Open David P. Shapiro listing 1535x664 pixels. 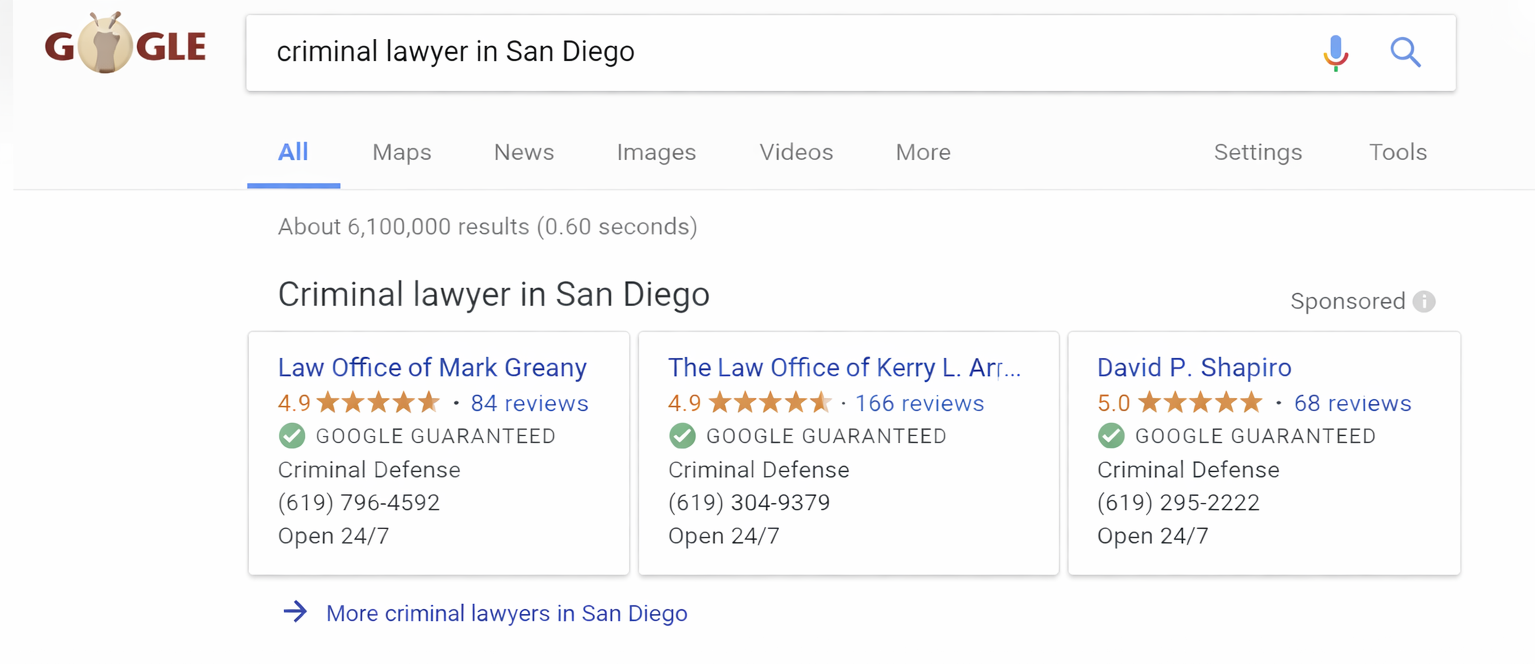click(1194, 367)
